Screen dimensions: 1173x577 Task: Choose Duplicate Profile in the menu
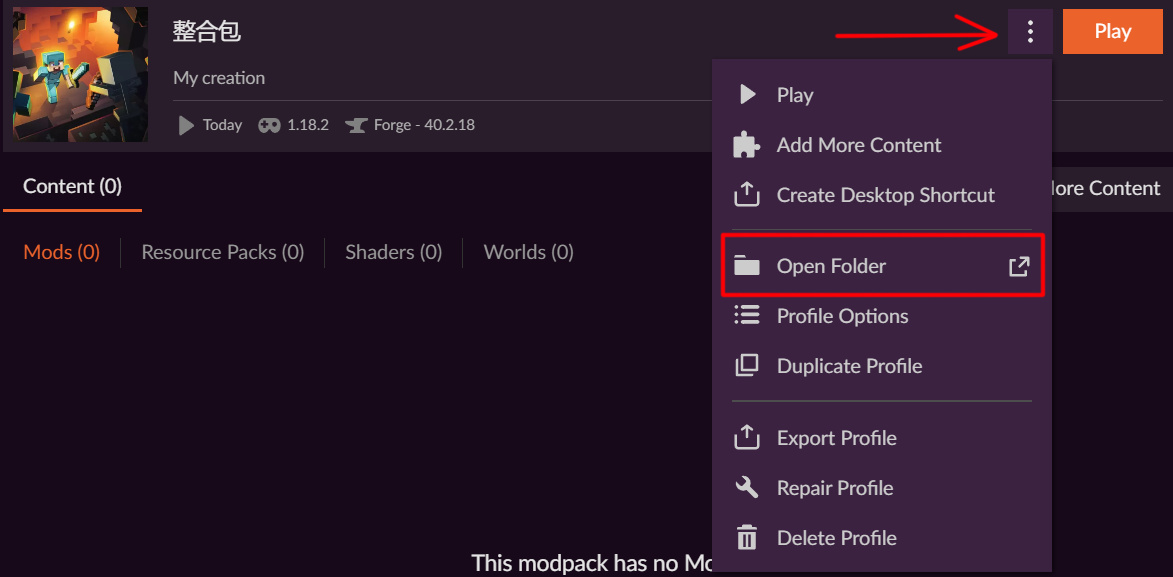849,366
